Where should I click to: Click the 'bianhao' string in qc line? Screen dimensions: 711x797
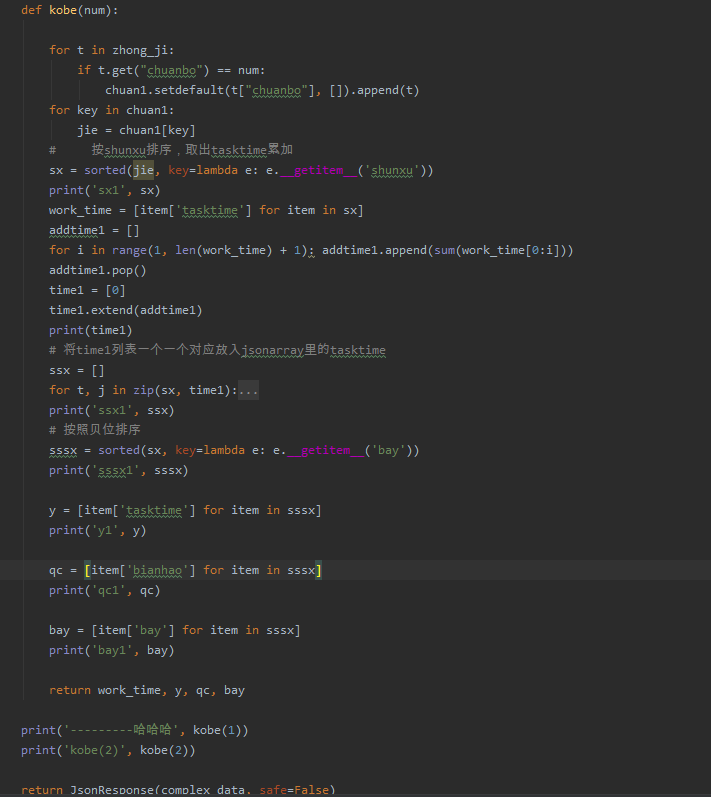pos(158,570)
